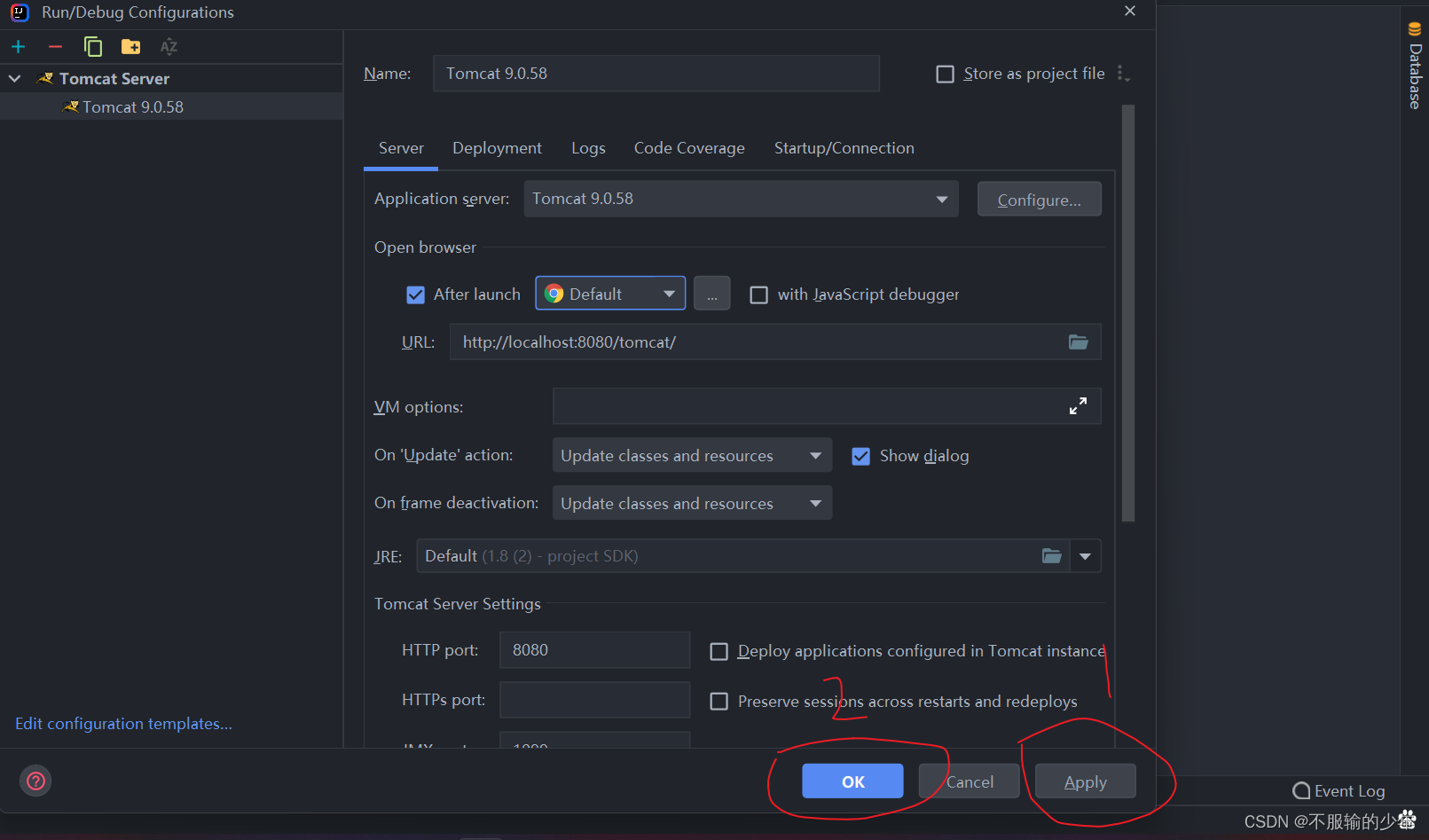Open browser selection ellipsis button

(x=711, y=294)
